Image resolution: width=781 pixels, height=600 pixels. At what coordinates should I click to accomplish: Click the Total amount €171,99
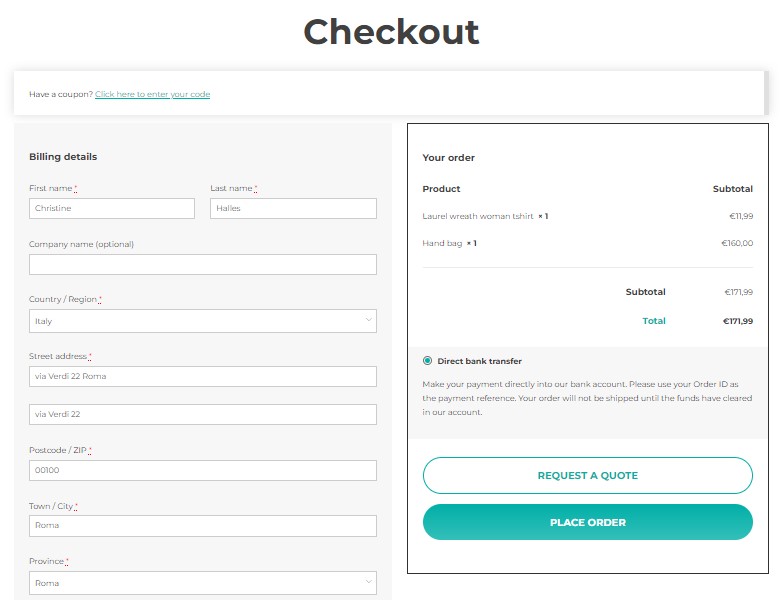[738, 321]
